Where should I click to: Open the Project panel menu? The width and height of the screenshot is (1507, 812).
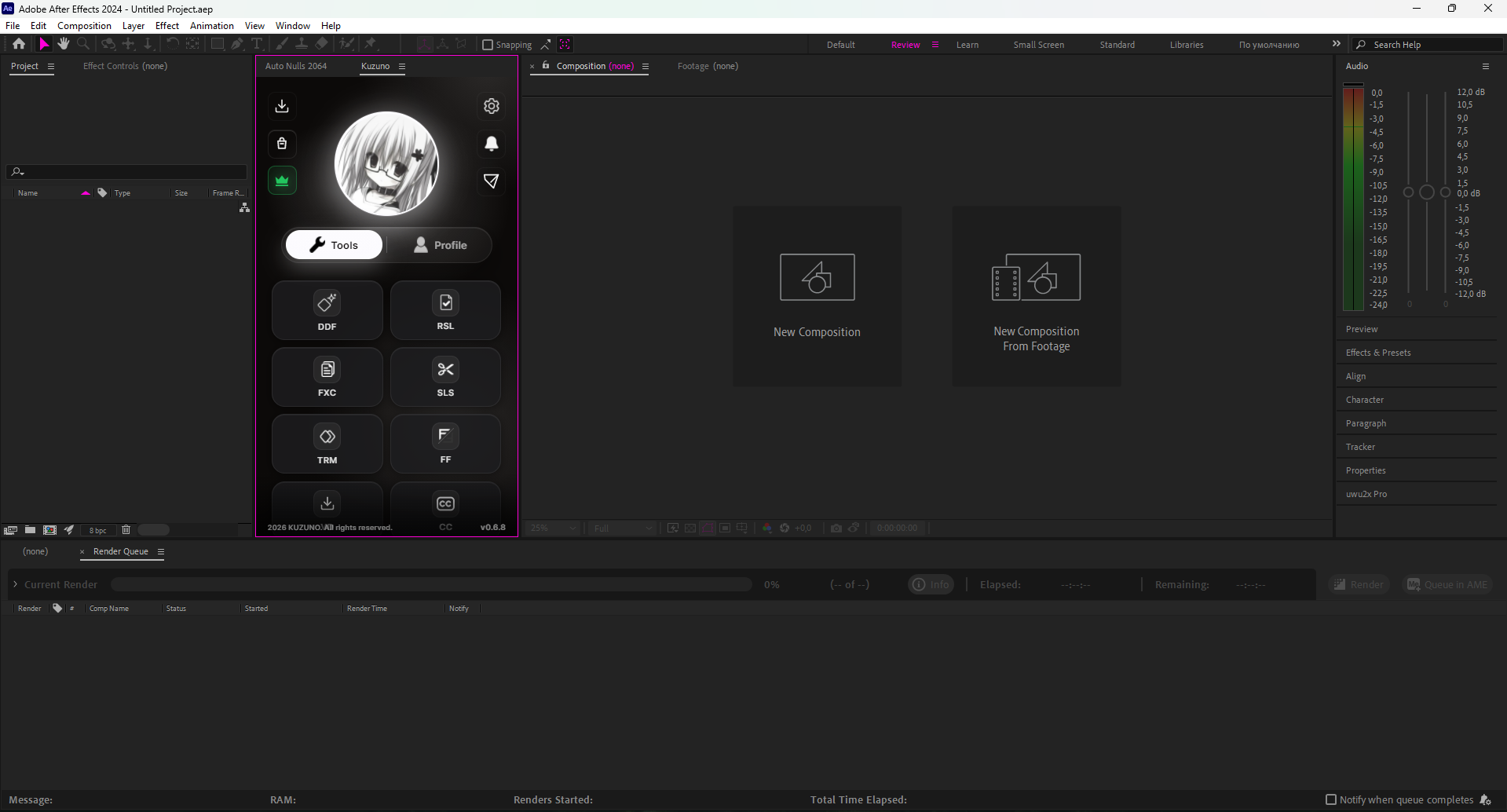point(51,67)
